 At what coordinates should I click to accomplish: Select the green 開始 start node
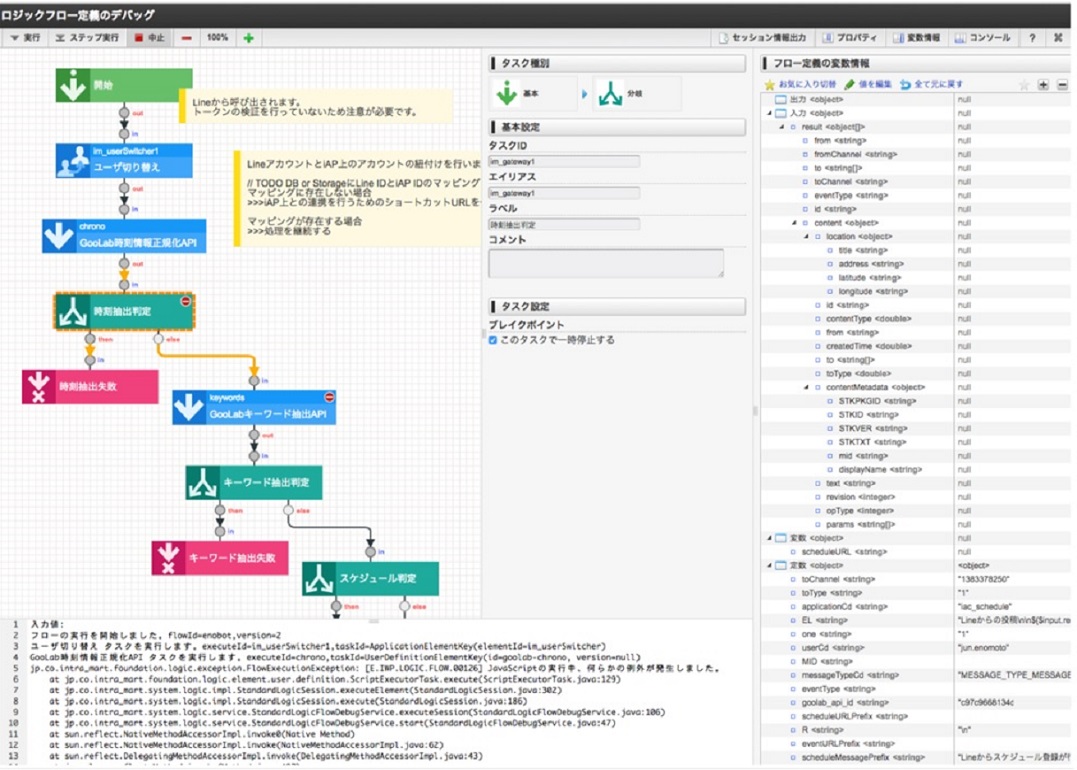(x=109, y=86)
